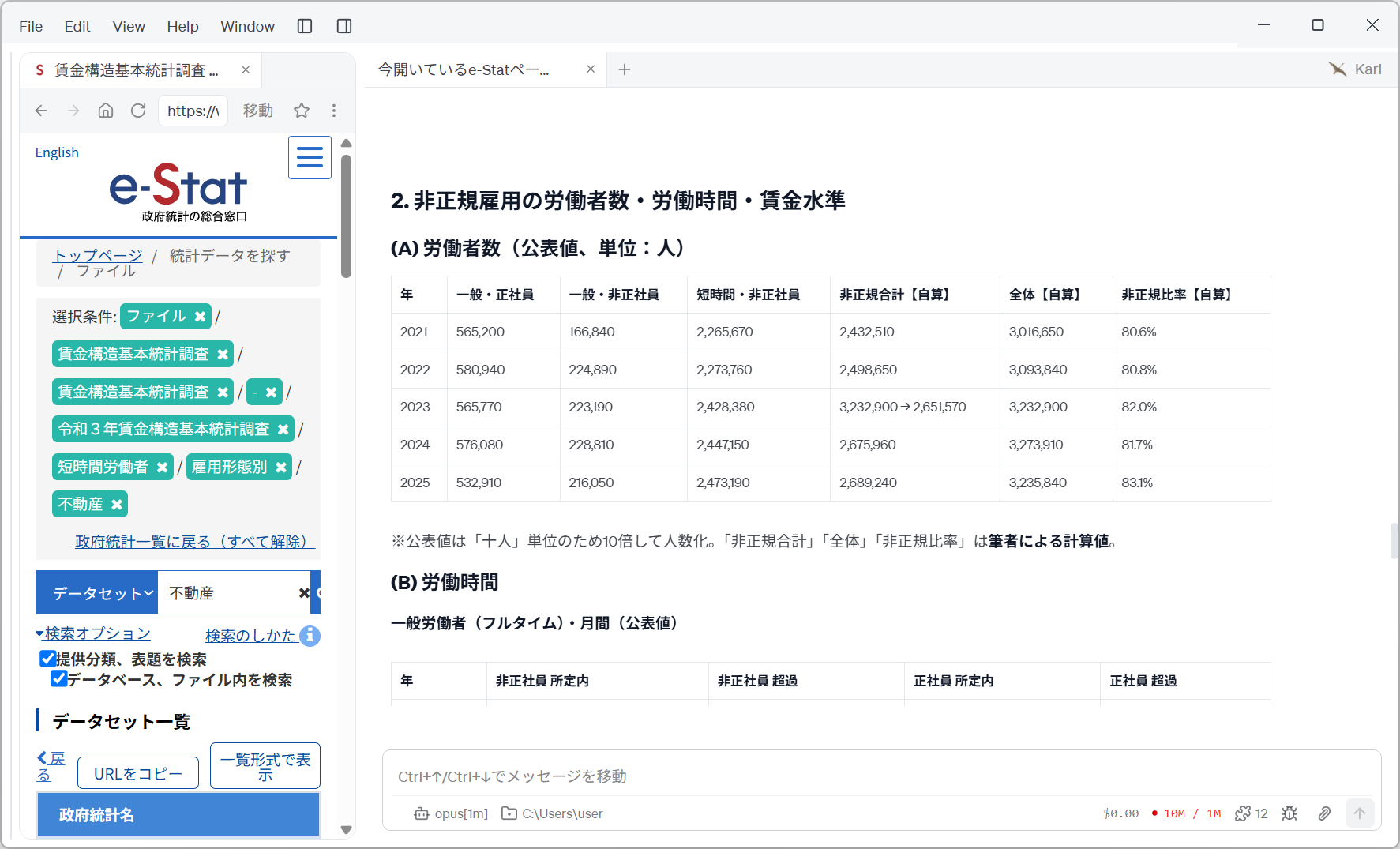1400x849 pixels.
Task: Follow the トップページ breadcrumb link
Action: [x=98, y=255]
